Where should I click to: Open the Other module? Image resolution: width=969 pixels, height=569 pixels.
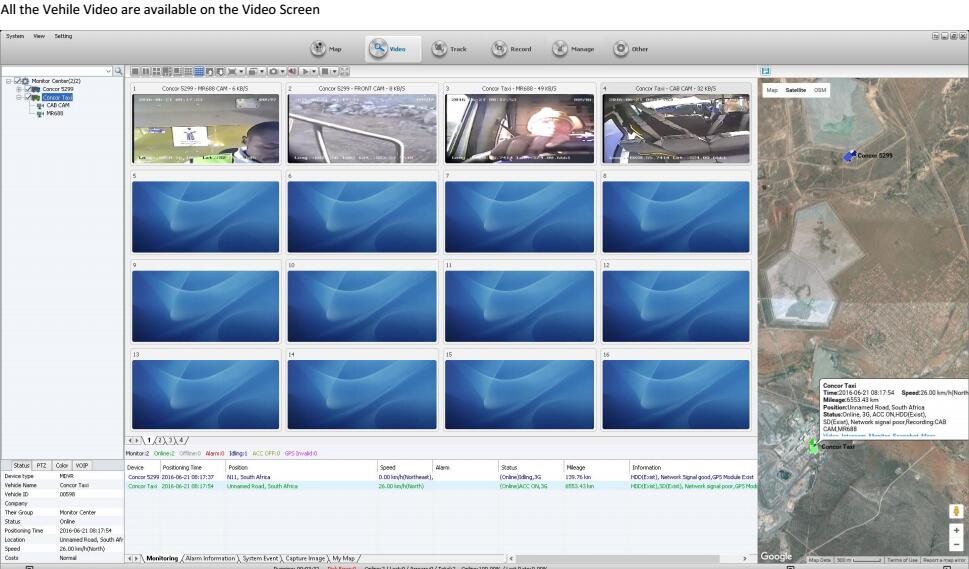point(631,49)
